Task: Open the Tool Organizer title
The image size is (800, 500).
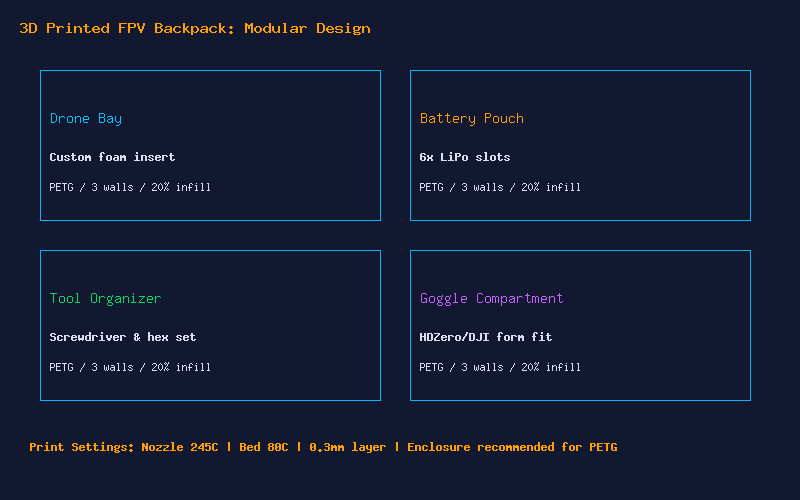Action: pyautogui.click(x=105, y=298)
